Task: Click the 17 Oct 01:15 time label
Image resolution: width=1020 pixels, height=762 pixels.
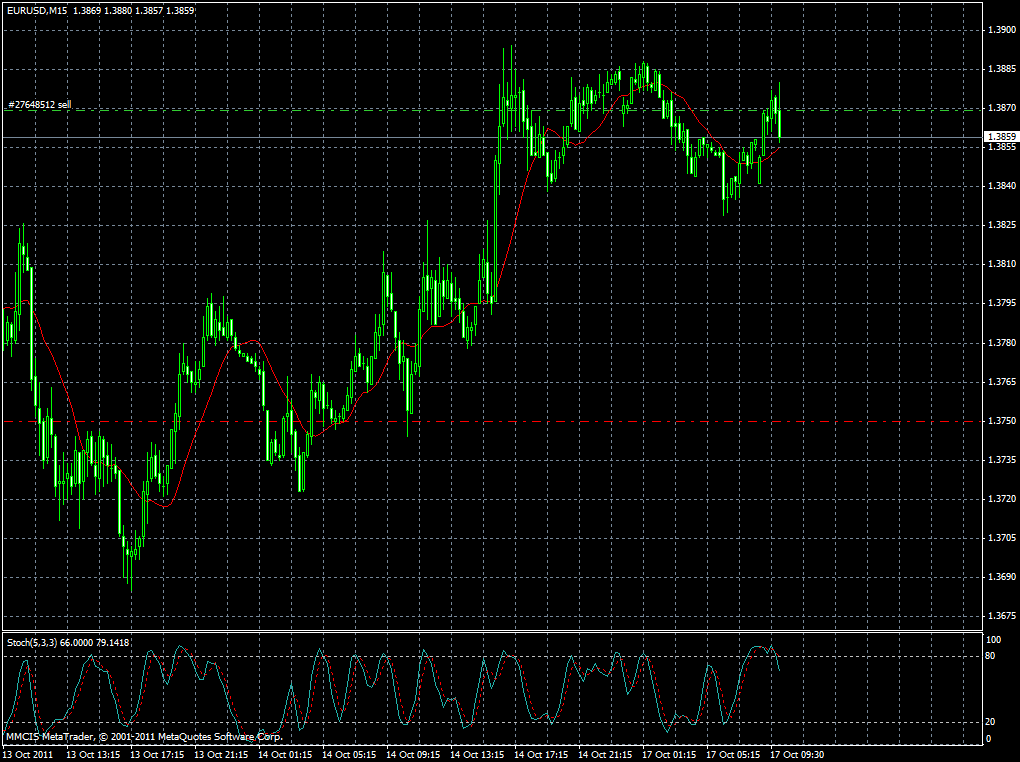Action: point(669,755)
